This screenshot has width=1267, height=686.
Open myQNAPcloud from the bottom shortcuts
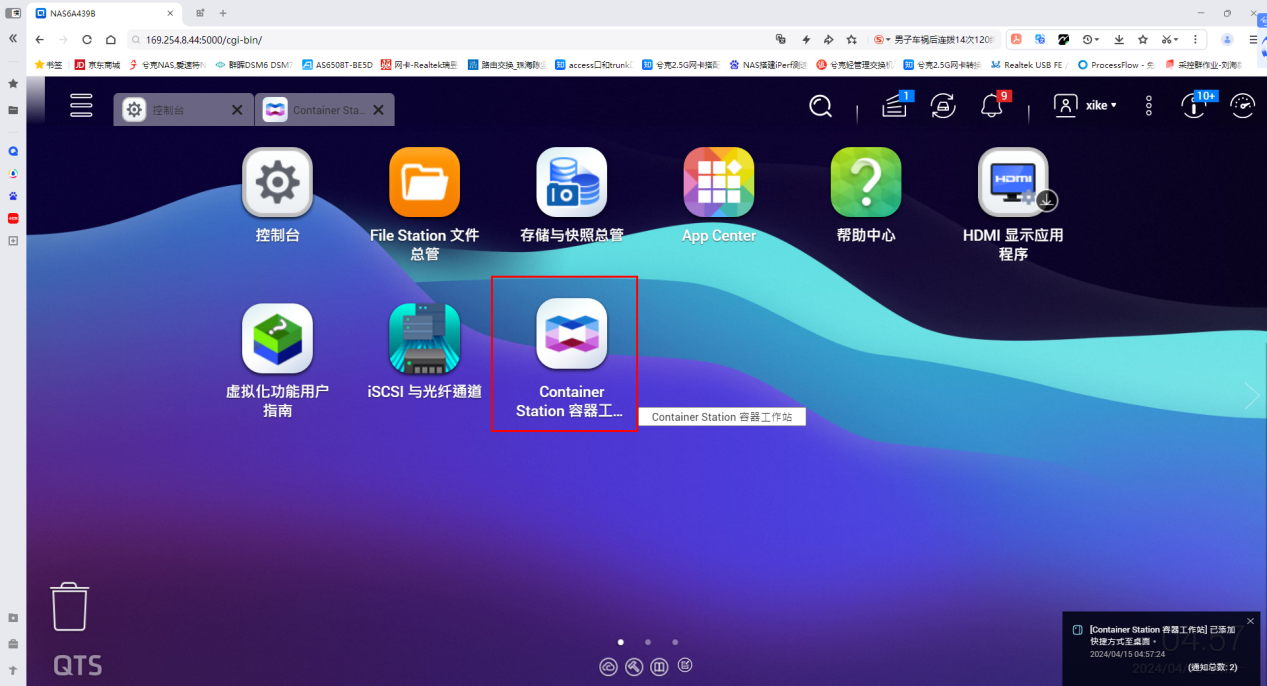tap(608, 666)
